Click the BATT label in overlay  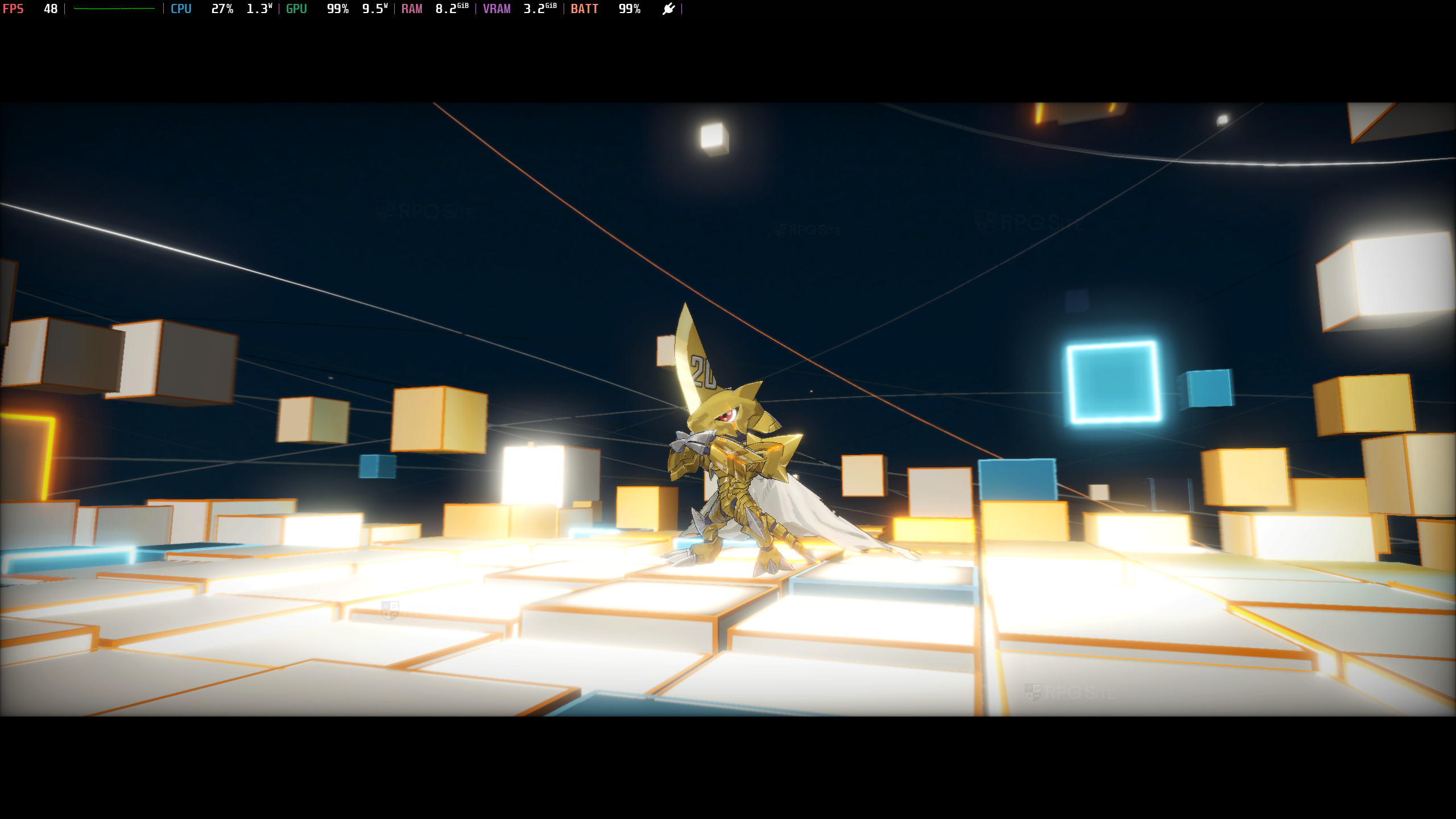pos(584,9)
